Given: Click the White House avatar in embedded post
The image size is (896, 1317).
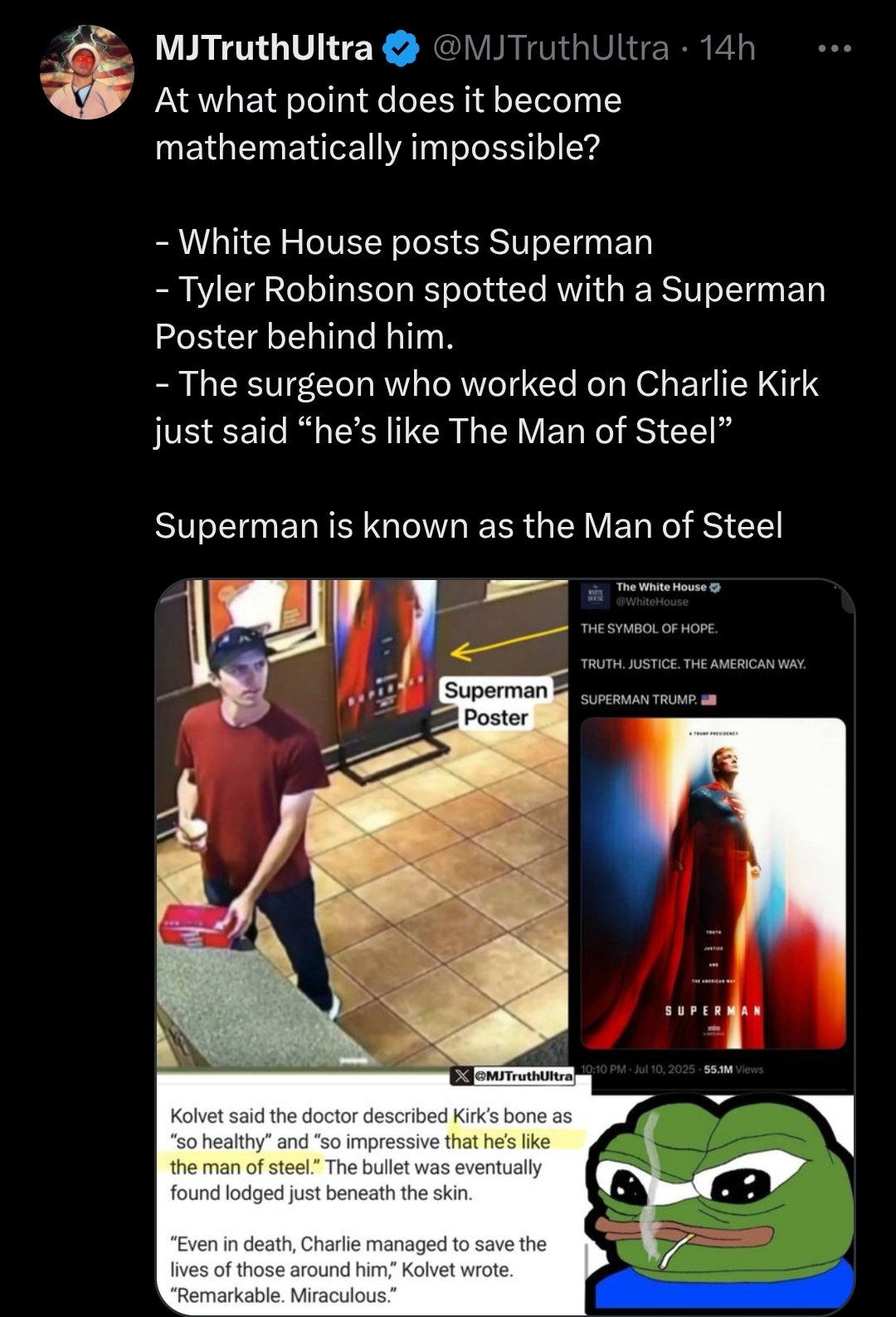Looking at the screenshot, I should coord(595,593).
